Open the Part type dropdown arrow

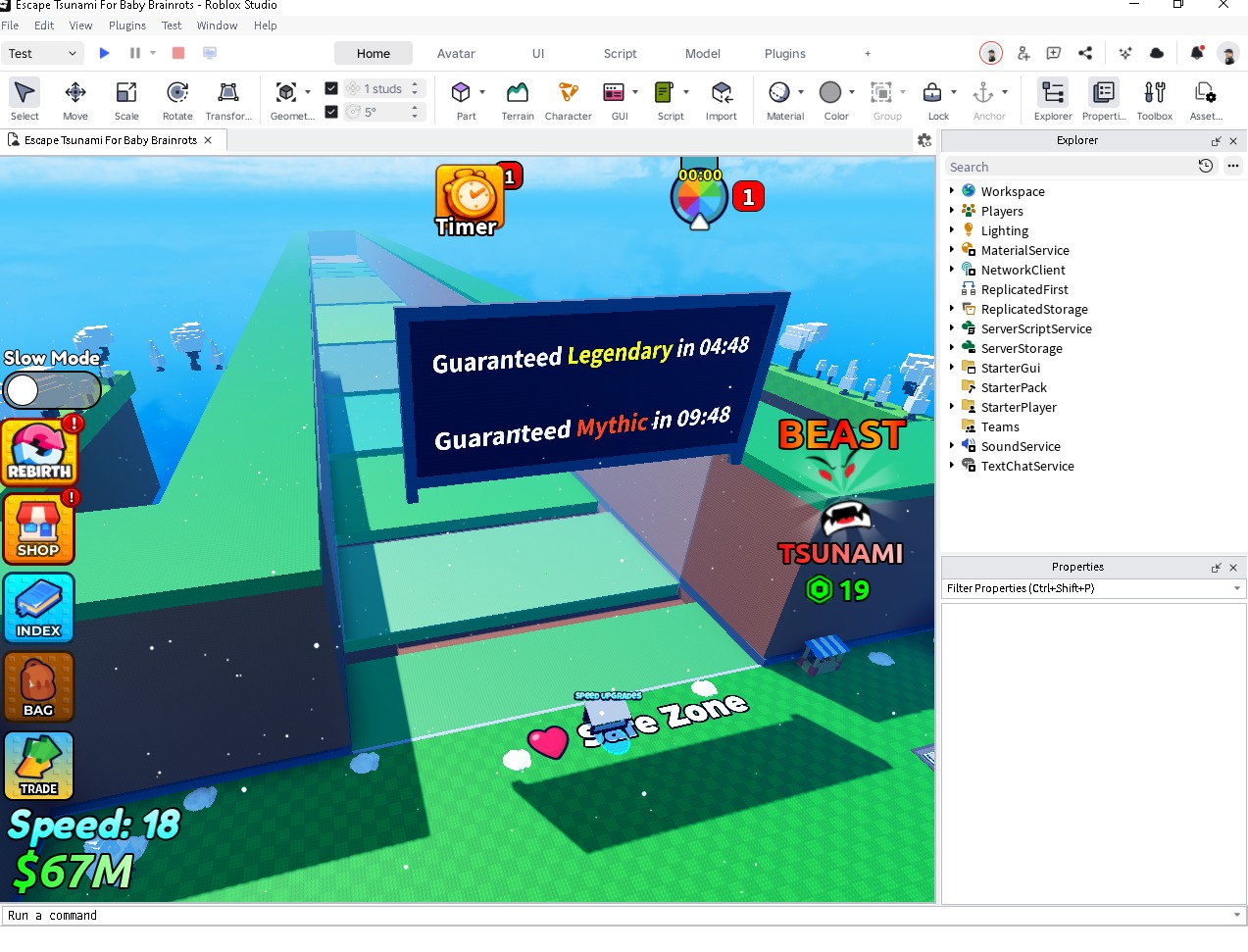[x=482, y=92]
